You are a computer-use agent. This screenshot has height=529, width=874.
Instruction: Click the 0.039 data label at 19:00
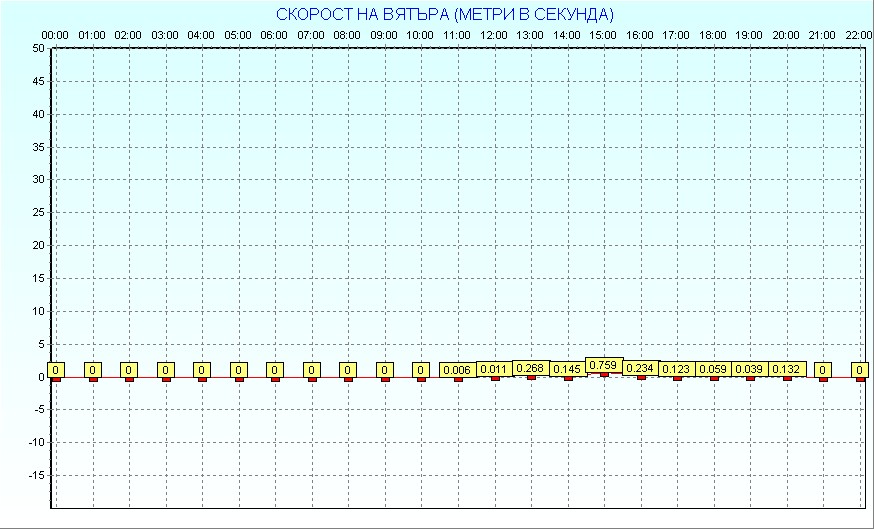coord(750,369)
